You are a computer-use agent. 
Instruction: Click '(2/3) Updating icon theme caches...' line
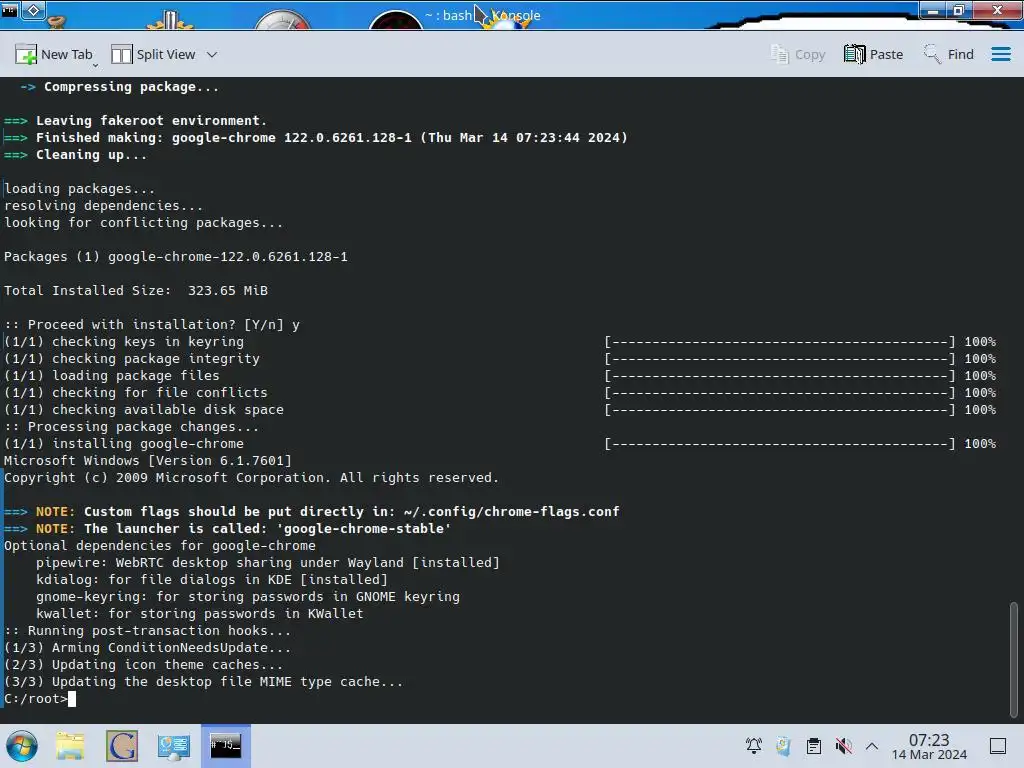click(x=144, y=665)
